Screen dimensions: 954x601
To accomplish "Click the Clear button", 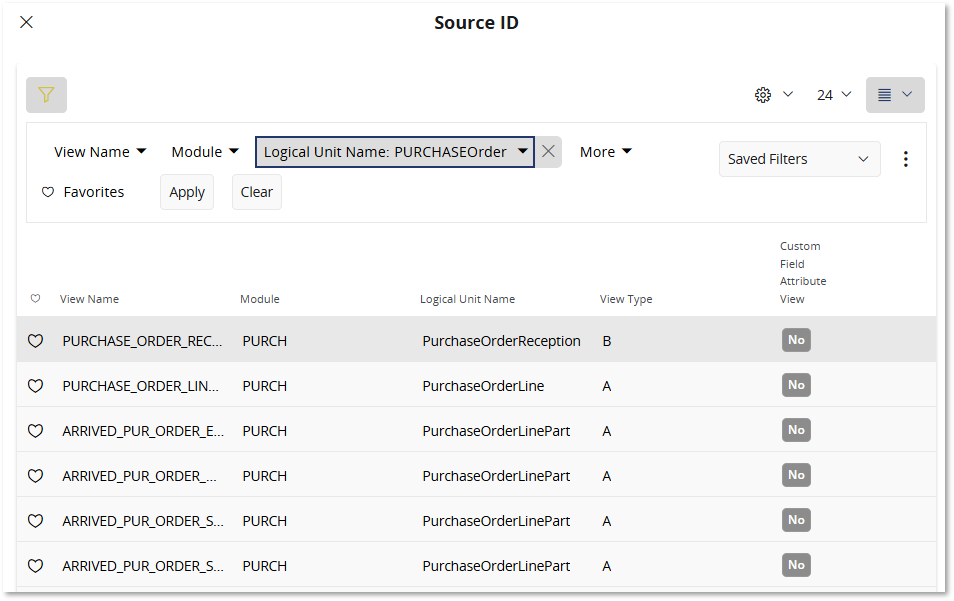I will (x=257, y=192).
